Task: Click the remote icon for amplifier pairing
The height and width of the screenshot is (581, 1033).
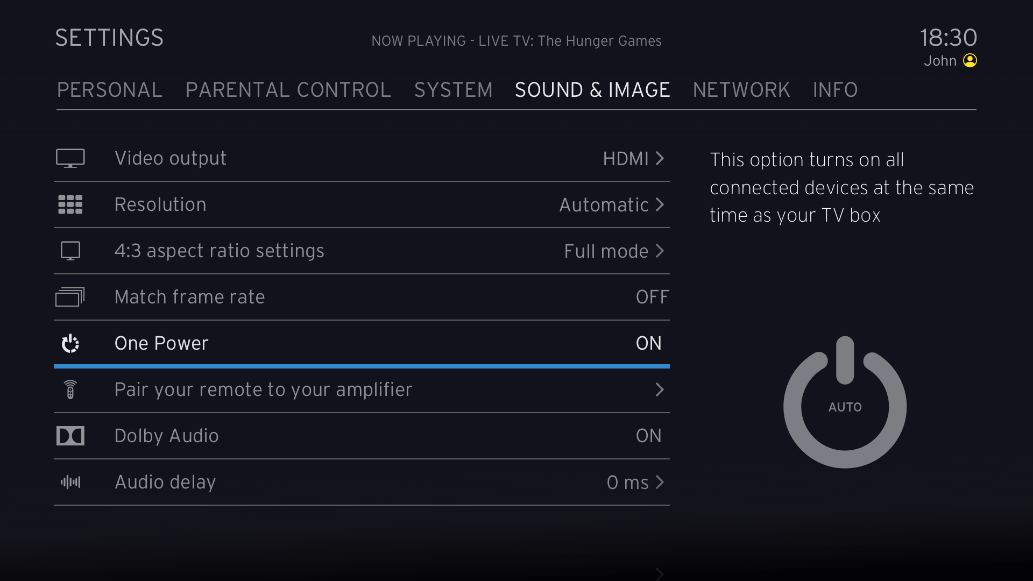Action: [x=70, y=390]
